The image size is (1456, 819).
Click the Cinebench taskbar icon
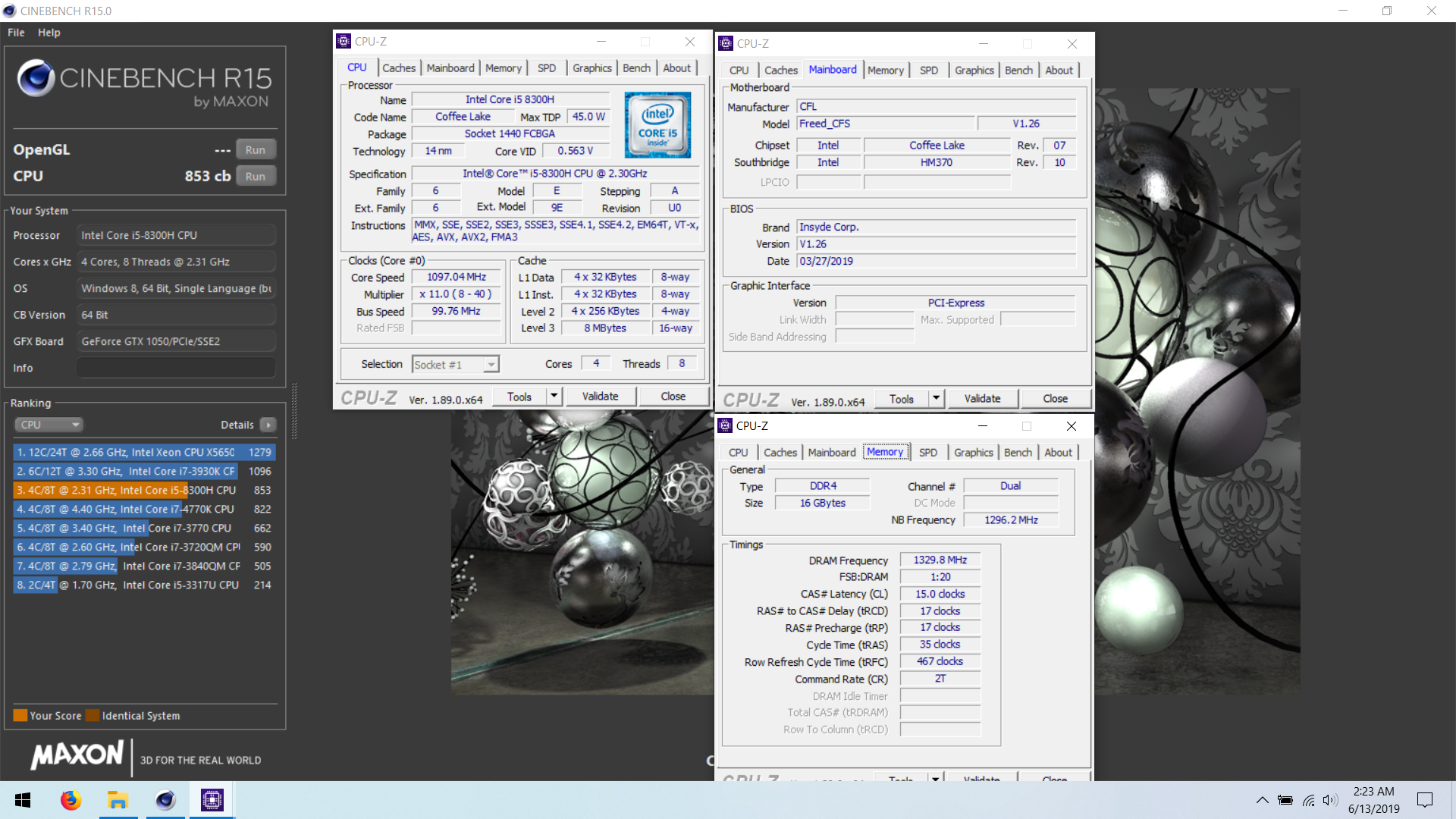tap(165, 800)
